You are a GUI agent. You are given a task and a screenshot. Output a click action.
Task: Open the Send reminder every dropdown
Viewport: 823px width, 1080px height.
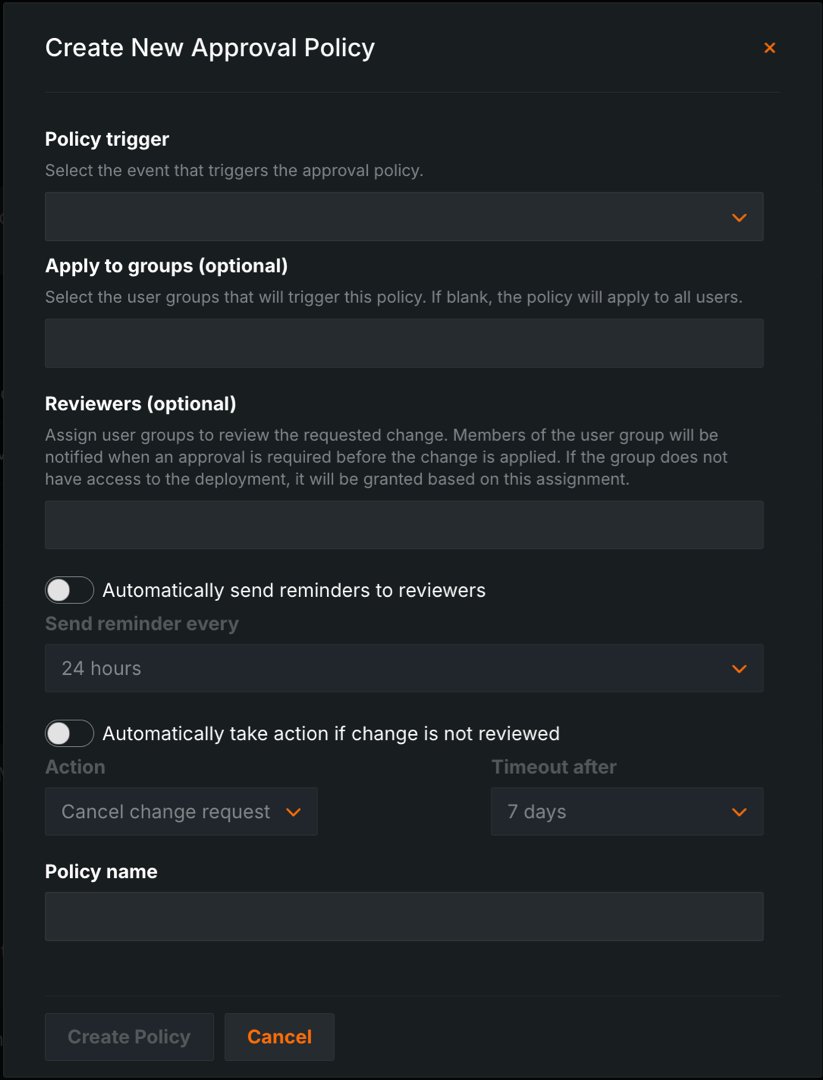pyautogui.click(x=403, y=668)
